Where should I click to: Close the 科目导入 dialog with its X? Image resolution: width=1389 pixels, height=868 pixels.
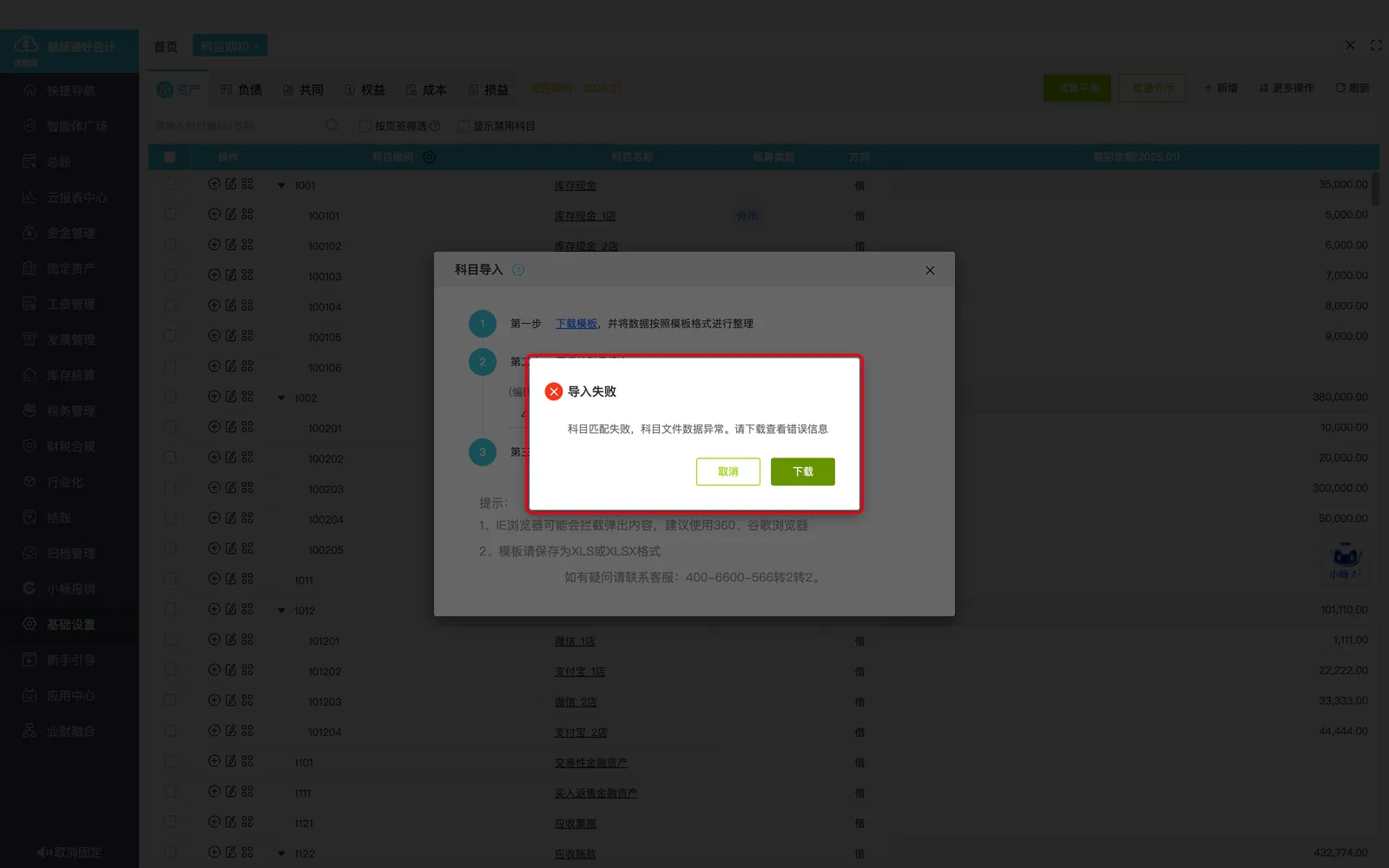coord(930,270)
